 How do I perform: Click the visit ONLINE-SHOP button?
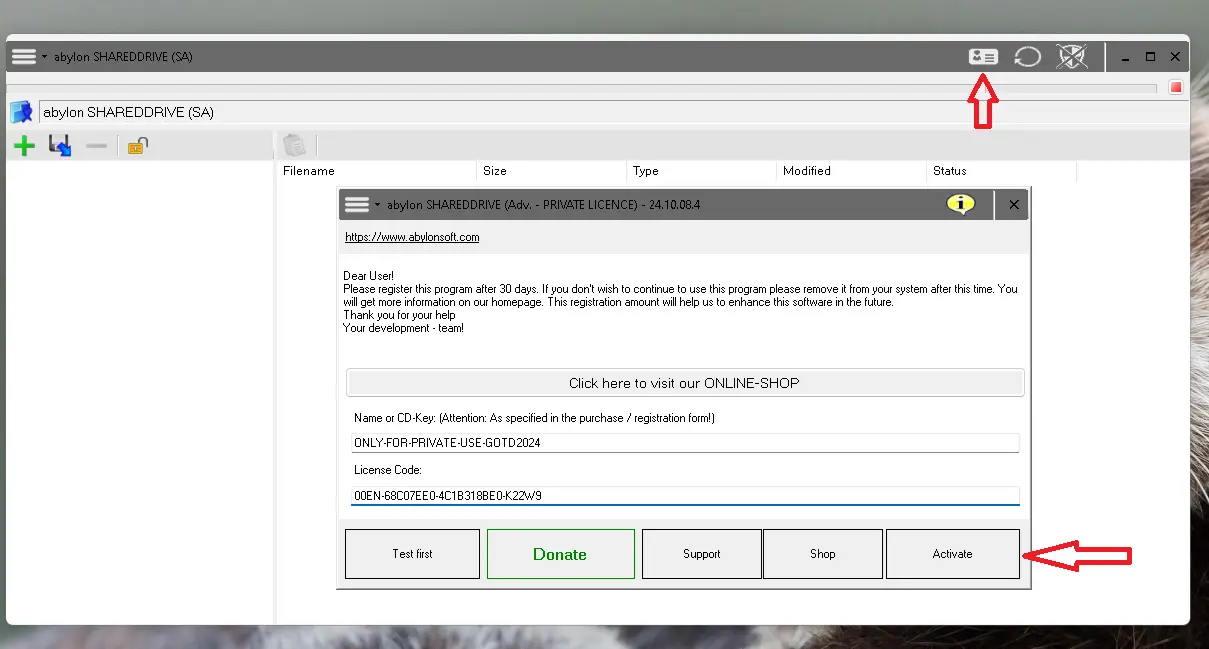click(684, 383)
